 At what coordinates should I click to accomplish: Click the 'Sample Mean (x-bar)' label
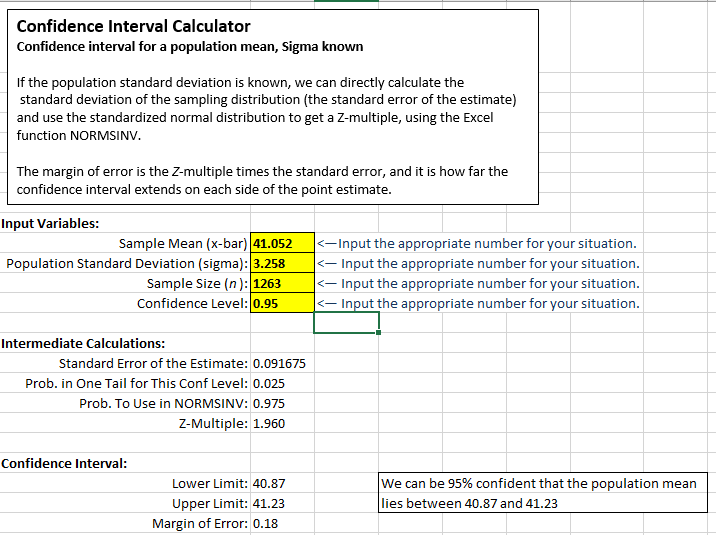183,244
